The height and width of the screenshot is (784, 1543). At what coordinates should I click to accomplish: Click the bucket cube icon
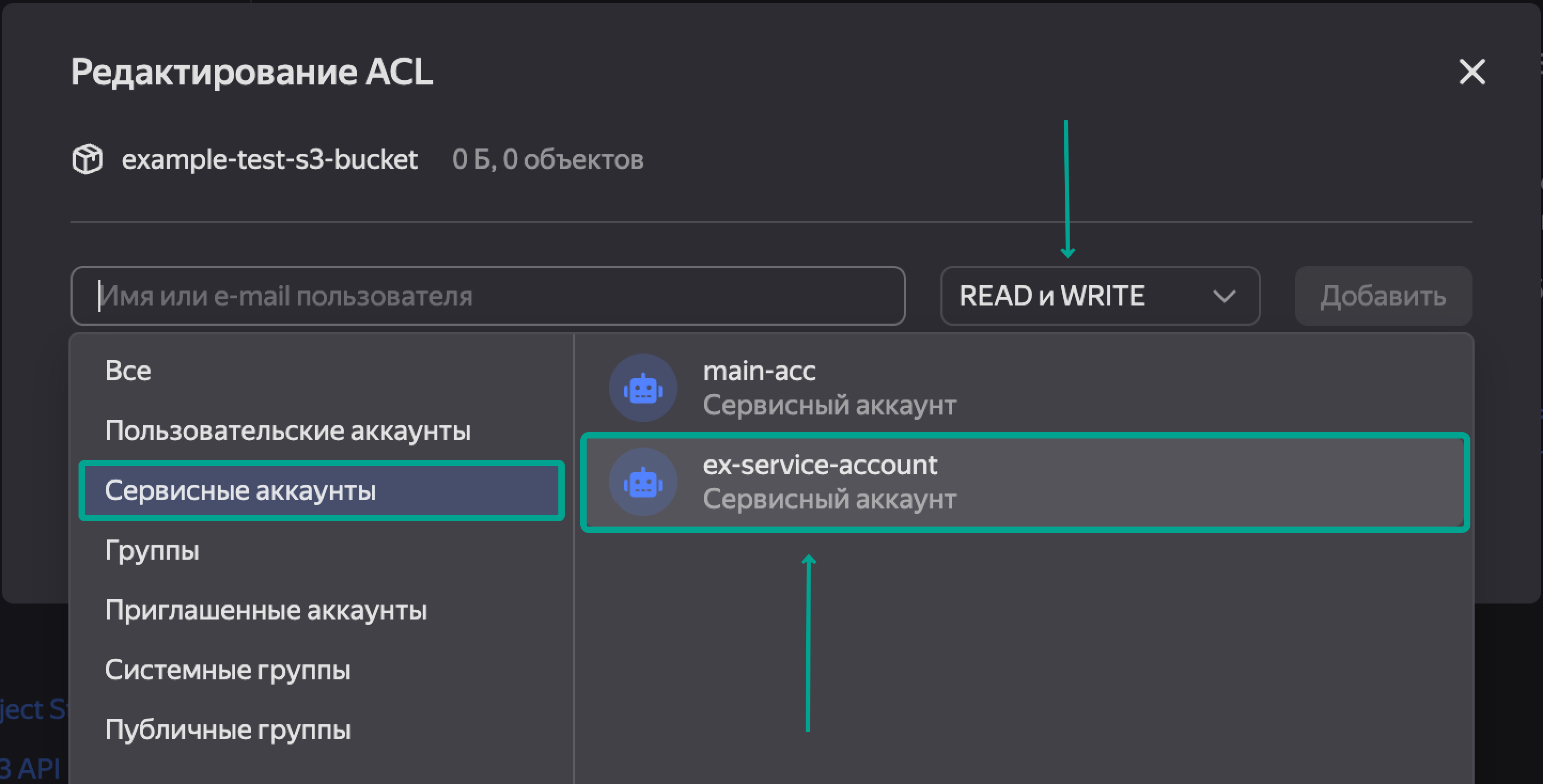(x=88, y=159)
